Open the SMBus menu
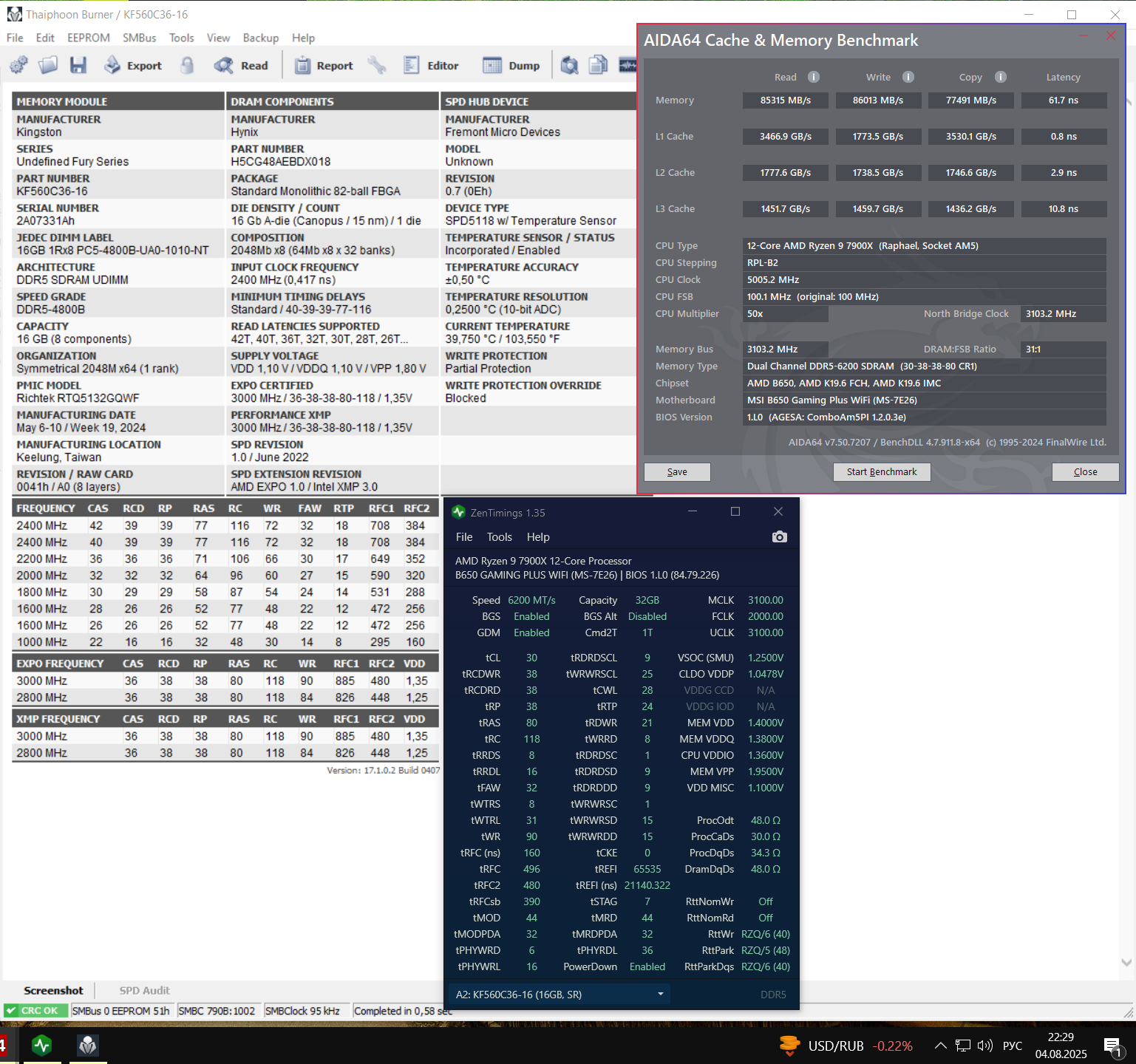Image resolution: width=1136 pixels, height=1064 pixels. 139,38
